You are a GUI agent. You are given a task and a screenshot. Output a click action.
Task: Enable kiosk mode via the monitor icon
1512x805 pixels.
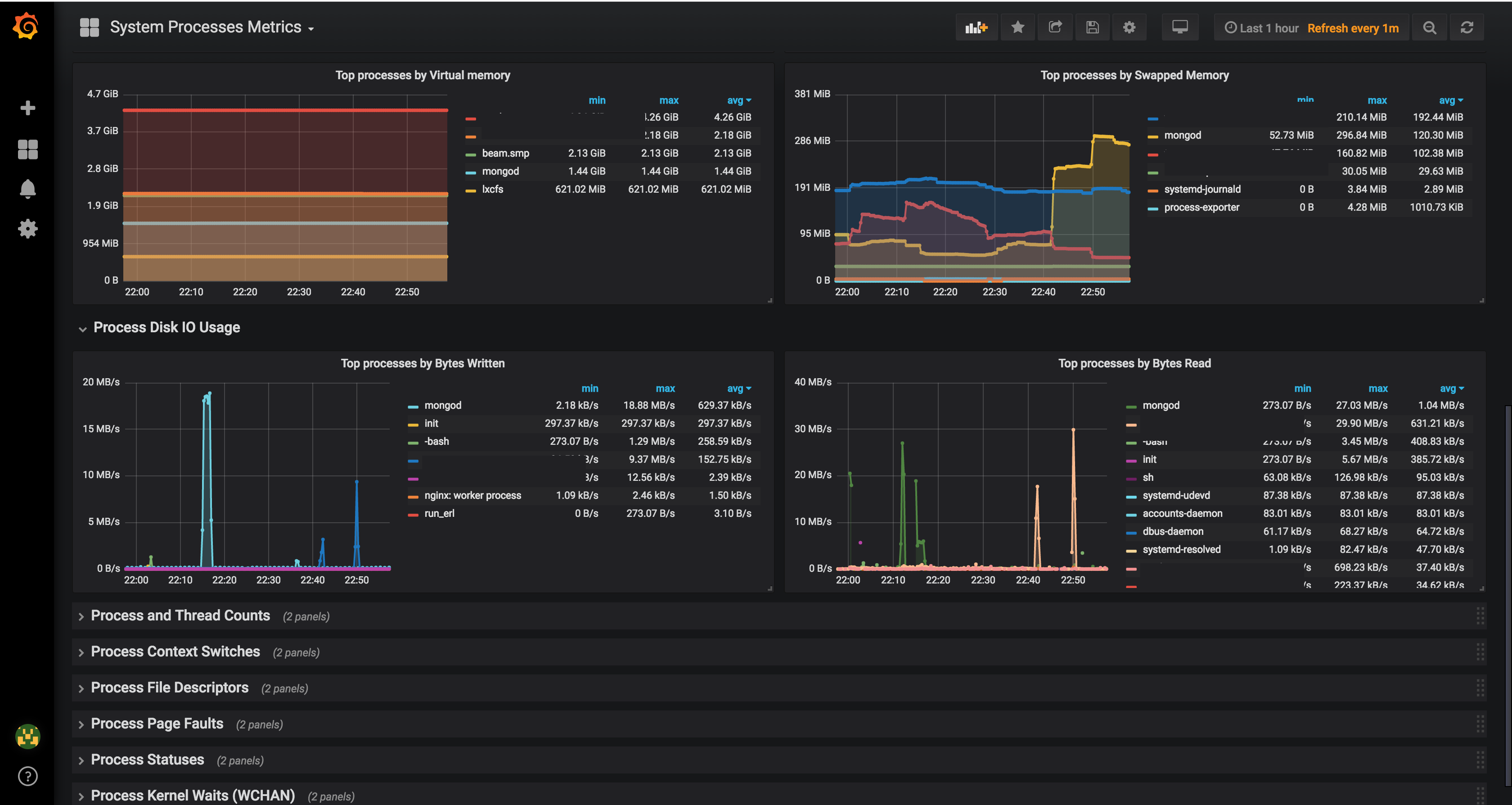1180,27
